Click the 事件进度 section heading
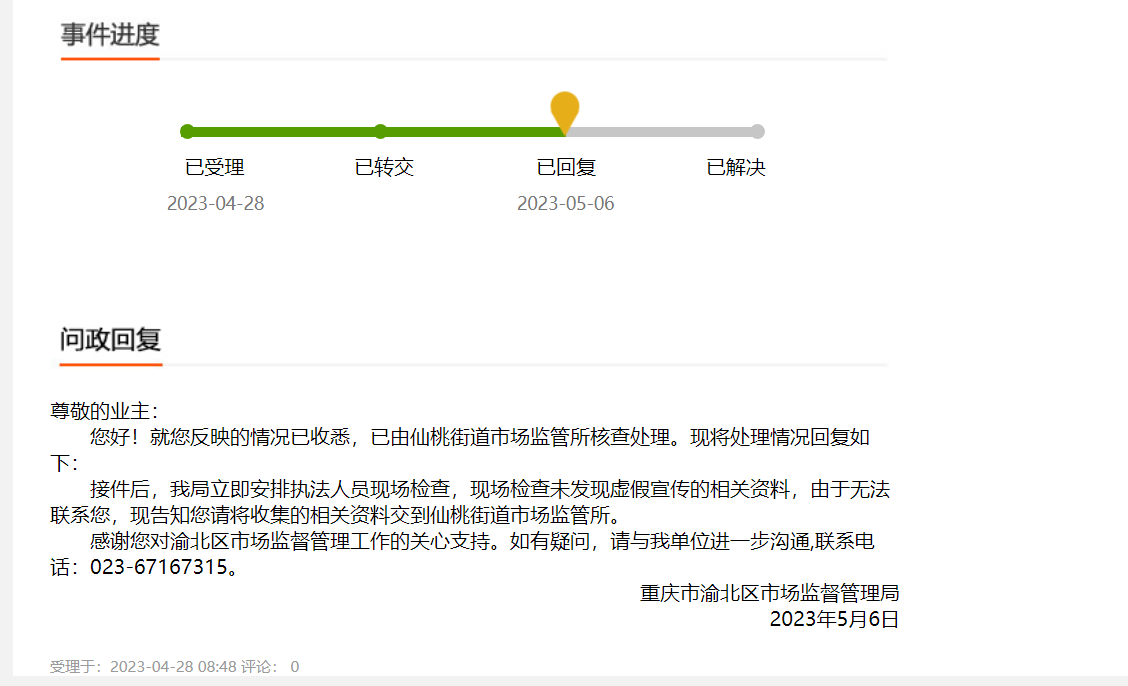1128x686 pixels. point(110,35)
